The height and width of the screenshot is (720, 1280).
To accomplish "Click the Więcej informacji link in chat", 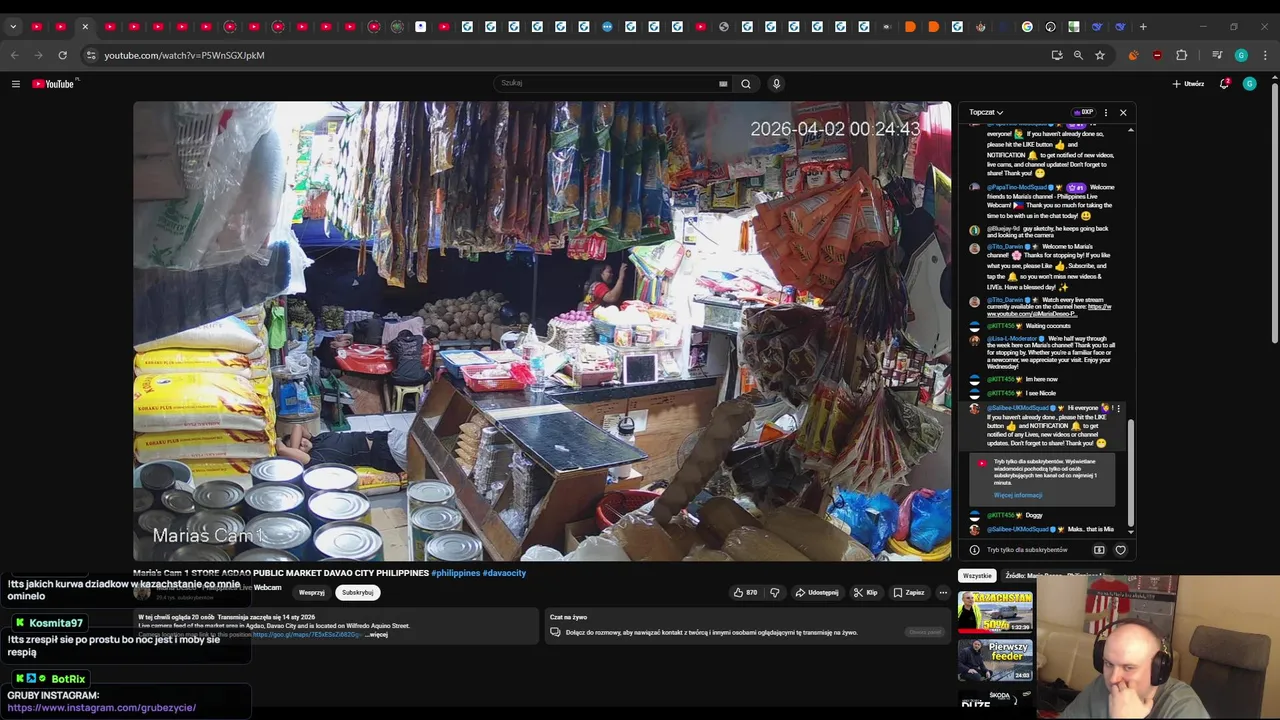I will point(1018,495).
